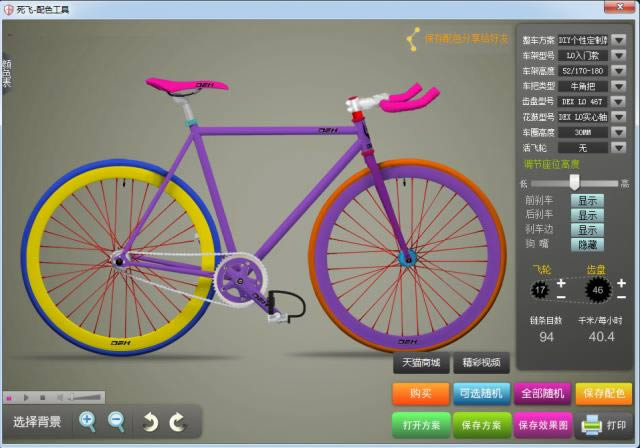This screenshot has width=640, height=448.
Task: Click the yellow share icon at top
Action: coord(413,39)
